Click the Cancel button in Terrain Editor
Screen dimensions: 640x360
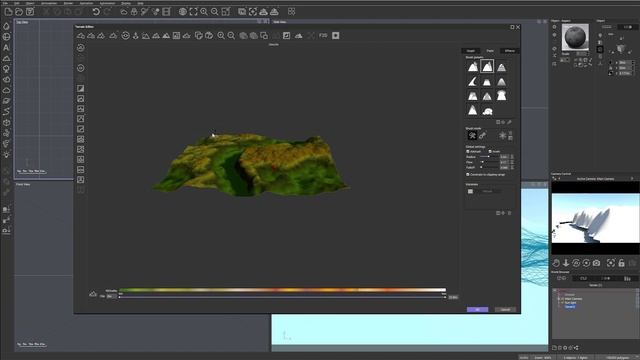(x=505, y=309)
